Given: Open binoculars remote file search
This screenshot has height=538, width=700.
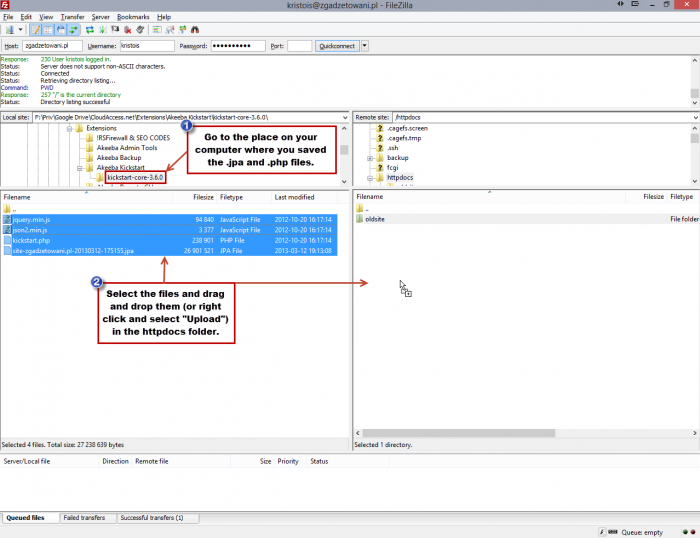Looking at the screenshot, I should click(x=195, y=30).
